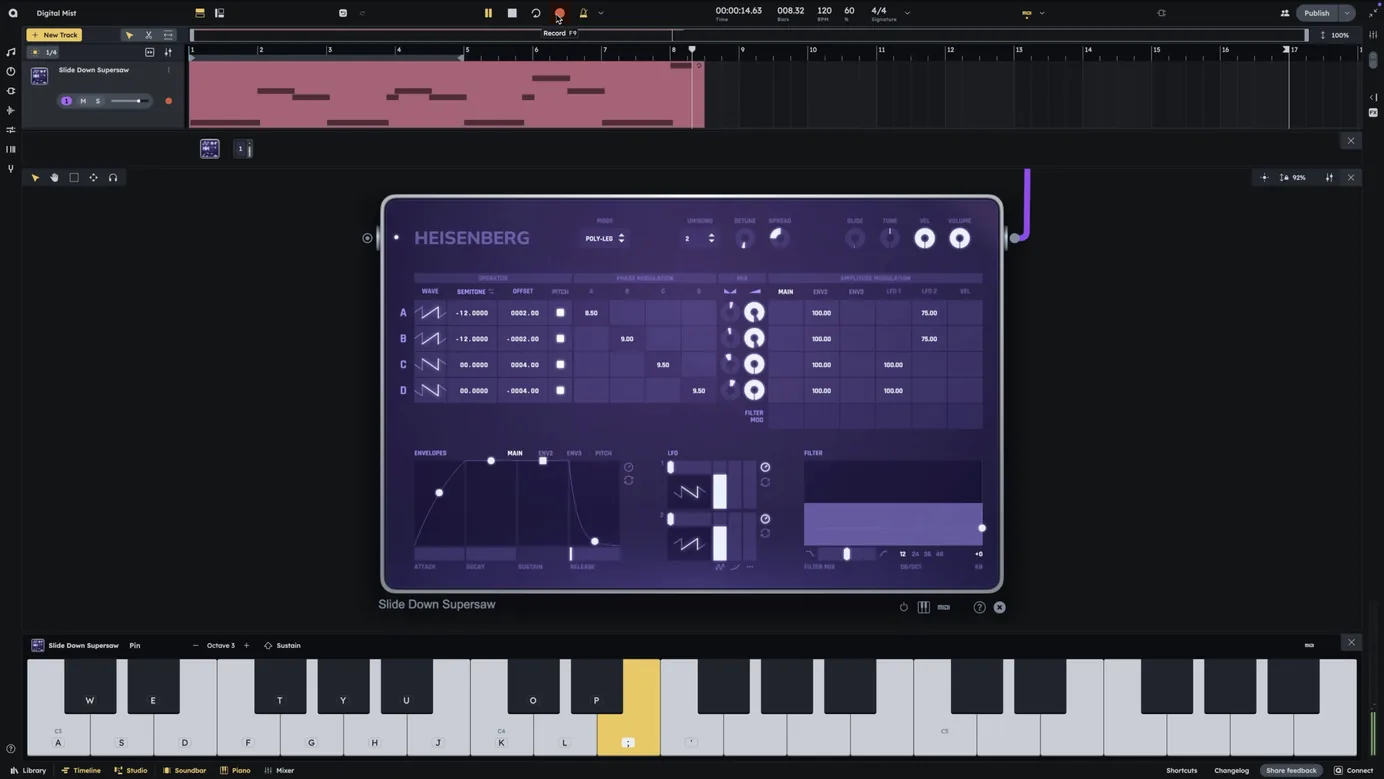Open the music note sidebar icon
This screenshot has height=779, width=1384.
(11, 52)
